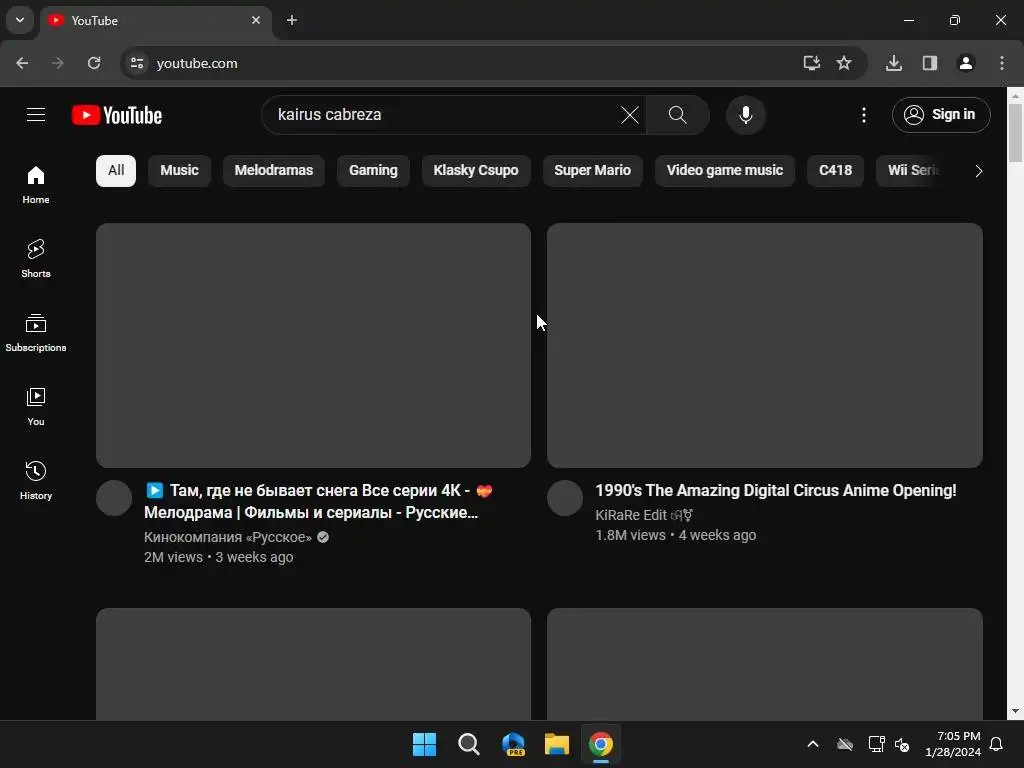Select the Gaming filter chip
The width and height of the screenshot is (1024, 768).
click(373, 170)
